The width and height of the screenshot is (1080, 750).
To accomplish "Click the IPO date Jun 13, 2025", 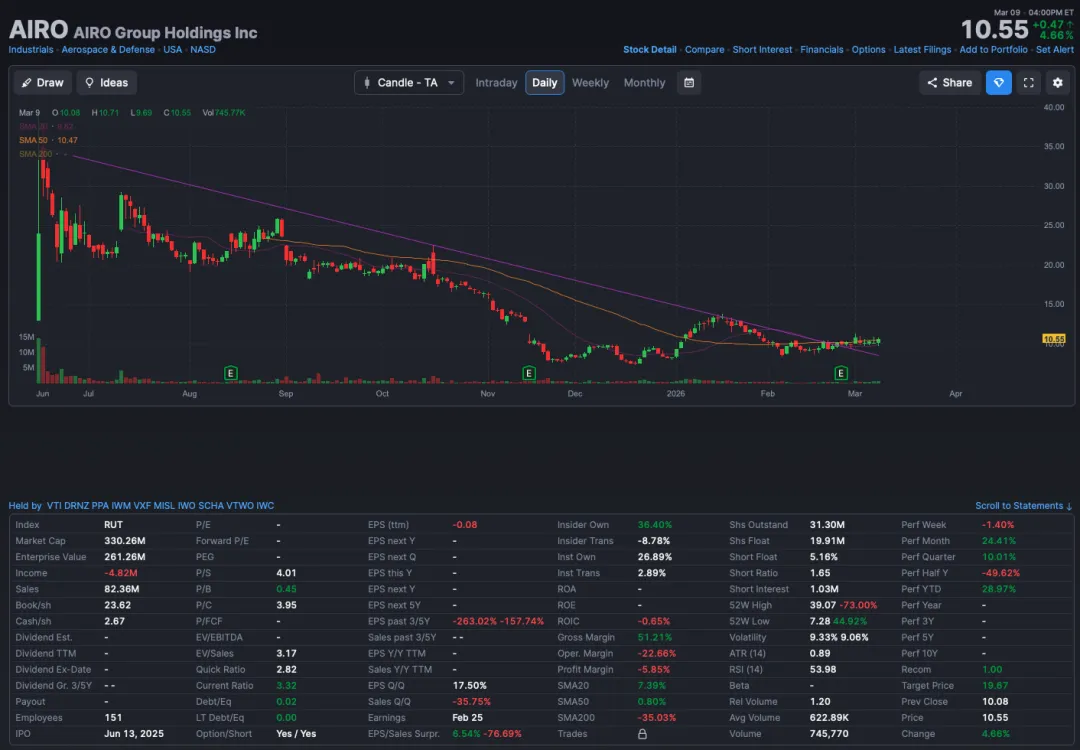I will 134,734.
